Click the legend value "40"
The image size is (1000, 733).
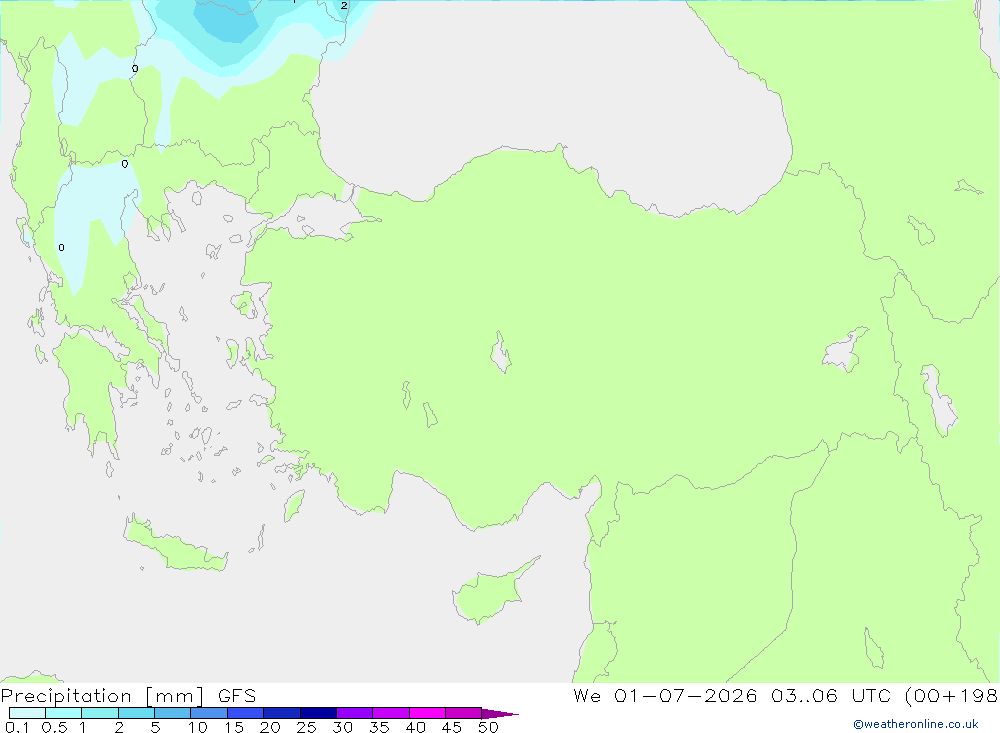coord(415,727)
